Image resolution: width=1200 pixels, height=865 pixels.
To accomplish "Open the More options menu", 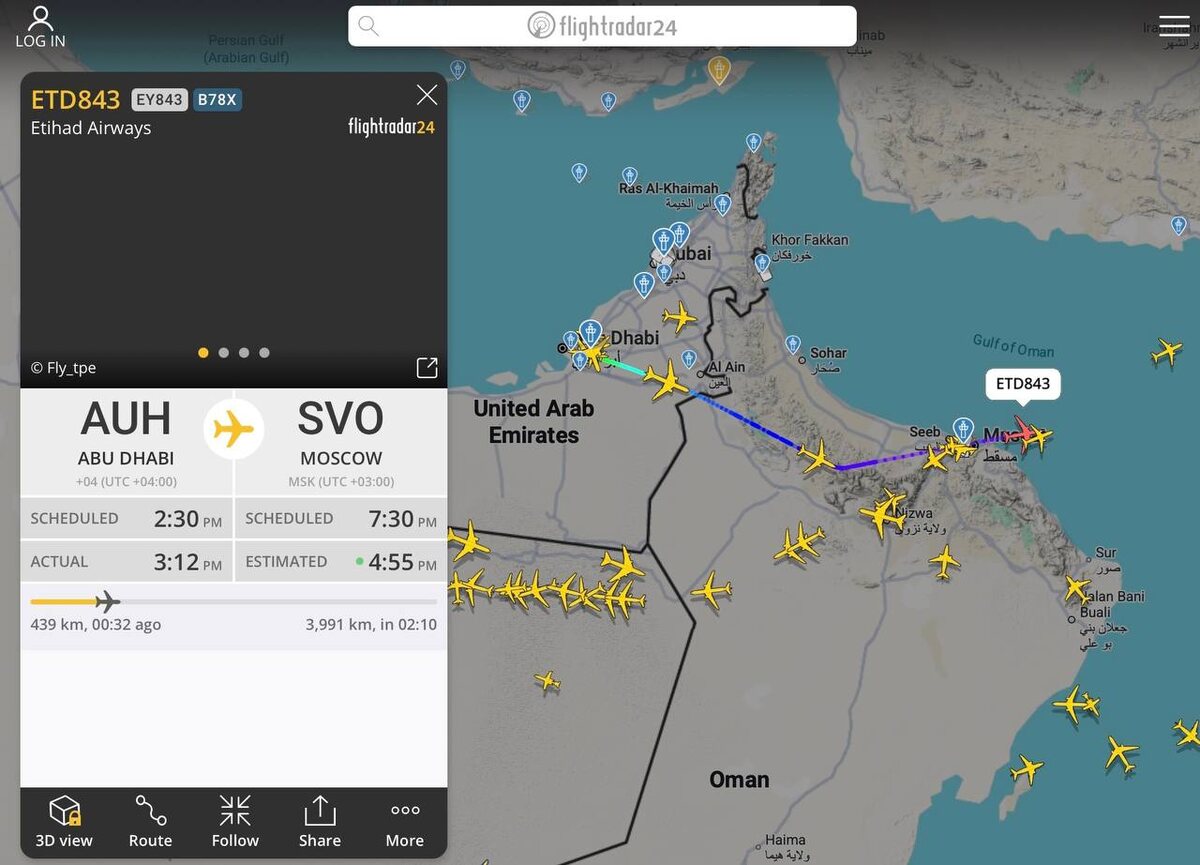I will (x=405, y=822).
